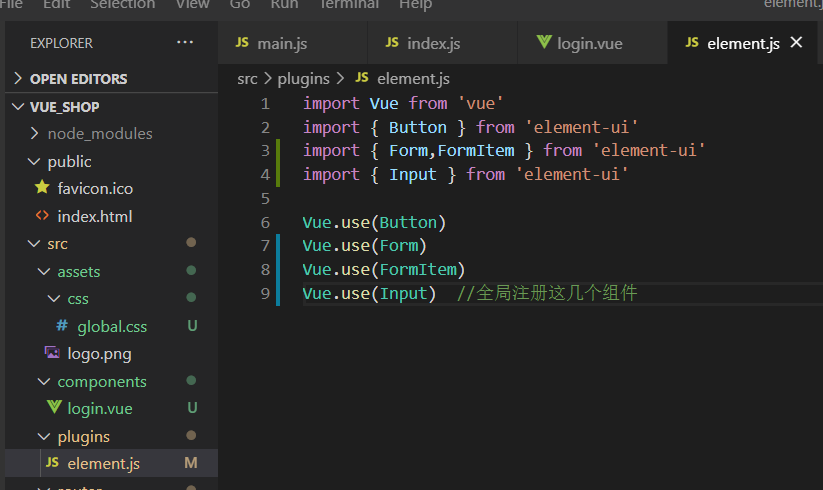Click line number 1 in the gutter
The height and width of the screenshot is (490, 823).
(265, 103)
